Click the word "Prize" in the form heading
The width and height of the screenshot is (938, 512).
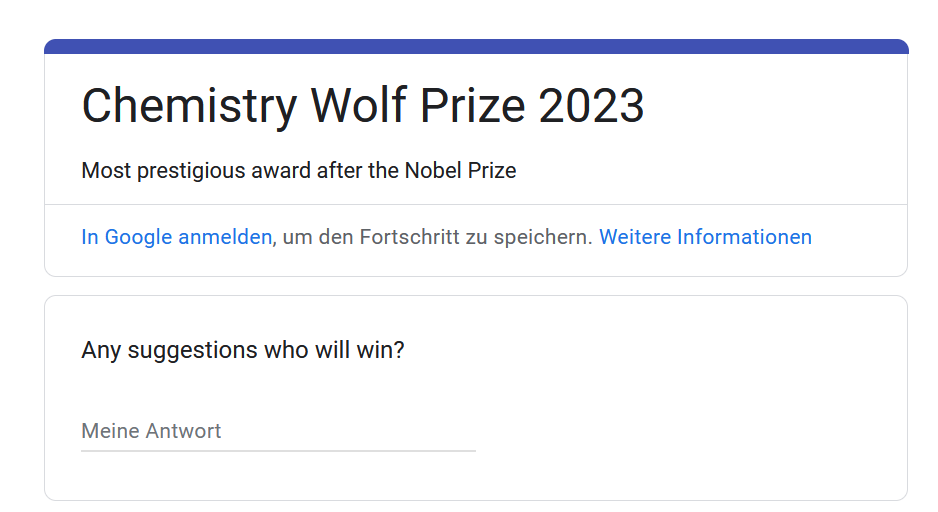(x=473, y=106)
